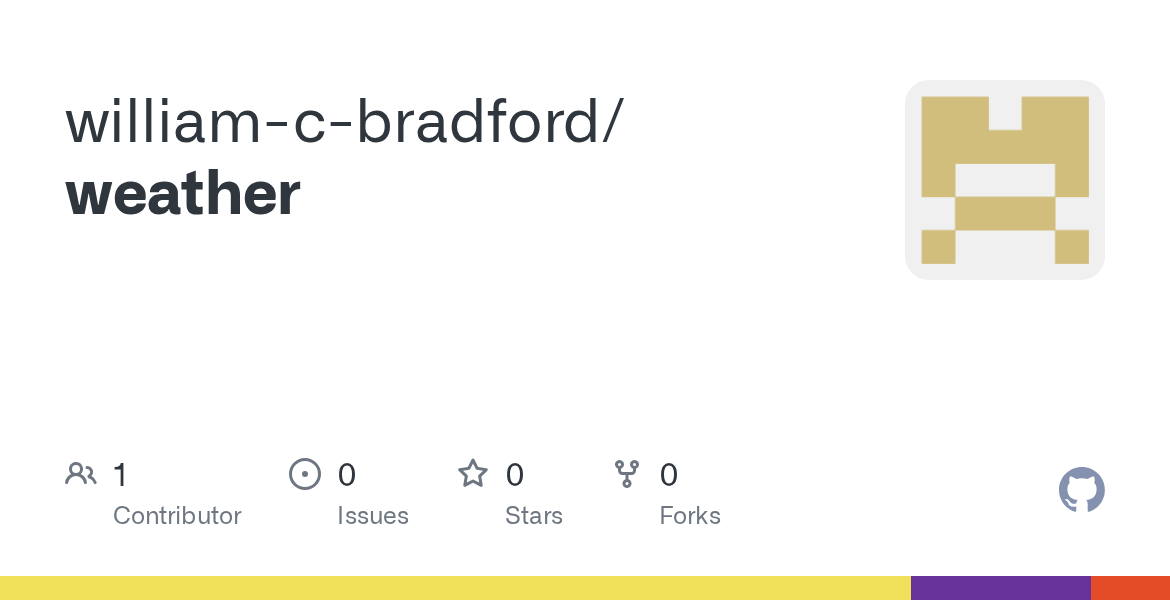Image resolution: width=1170 pixels, height=600 pixels.
Task: Open the bold weather repository name
Action: (x=183, y=194)
